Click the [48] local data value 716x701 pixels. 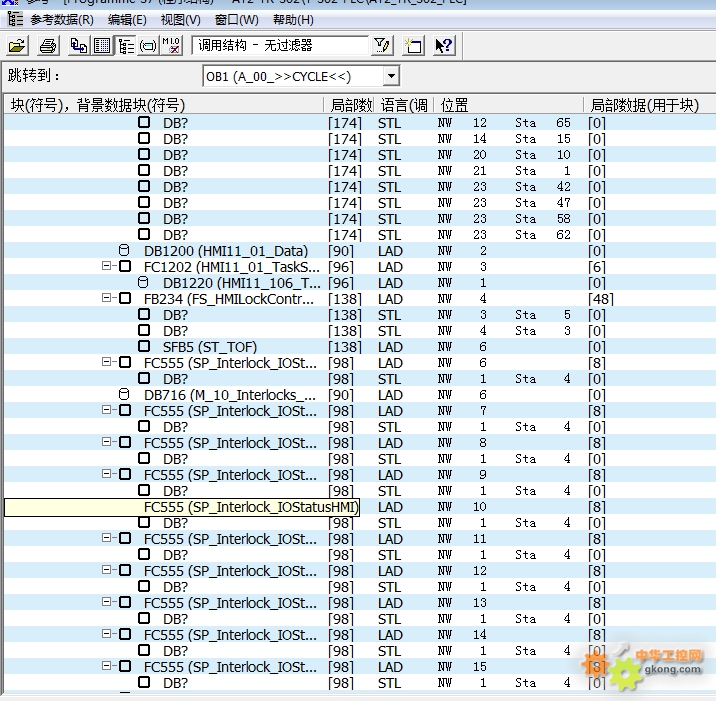600,299
